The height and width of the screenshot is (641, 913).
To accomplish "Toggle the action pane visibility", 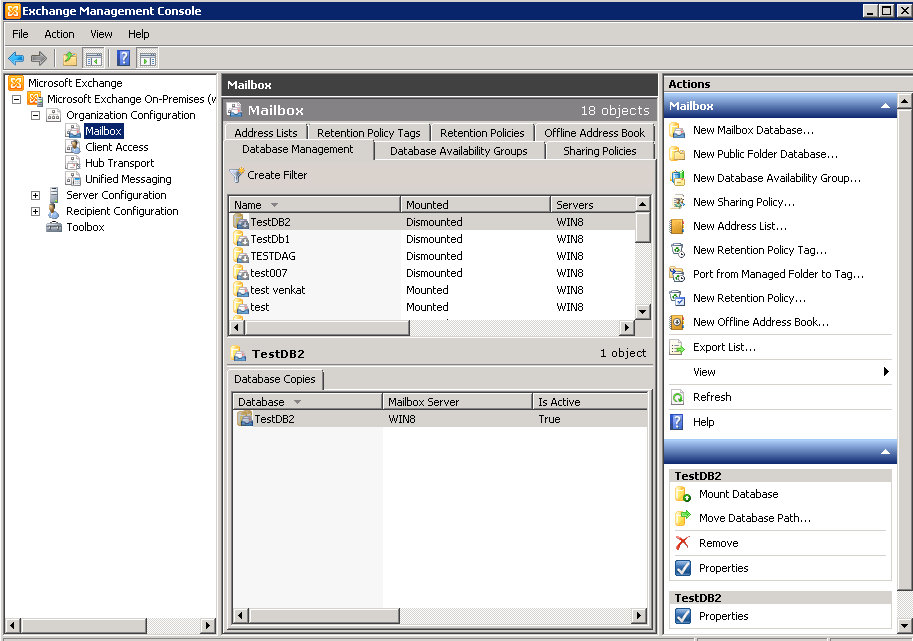I will click(147, 58).
